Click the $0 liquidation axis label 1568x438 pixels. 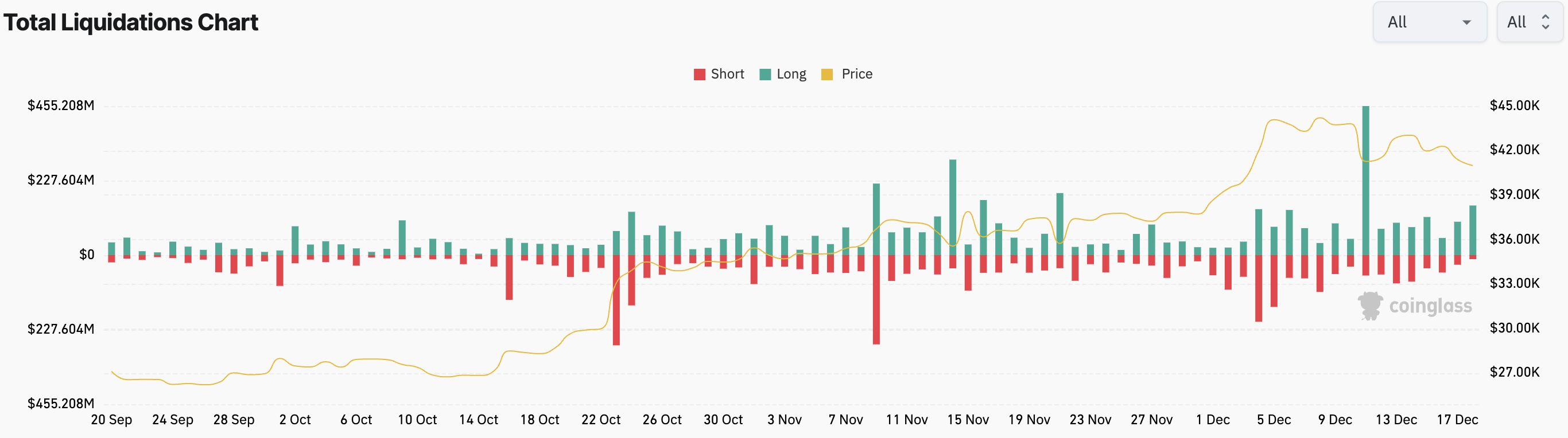point(87,255)
